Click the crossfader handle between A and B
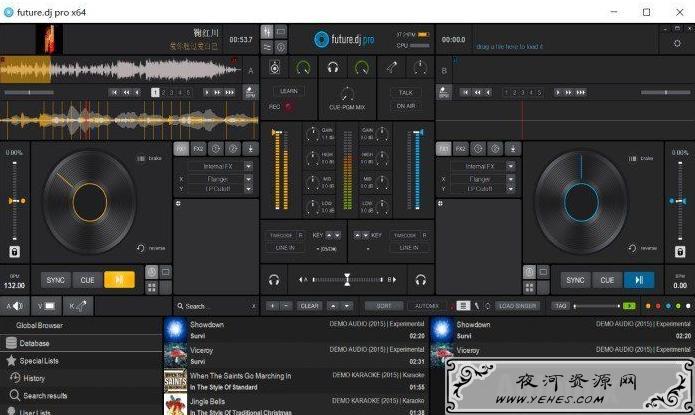This screenshot has width=695, height=415. pos(347,280)
